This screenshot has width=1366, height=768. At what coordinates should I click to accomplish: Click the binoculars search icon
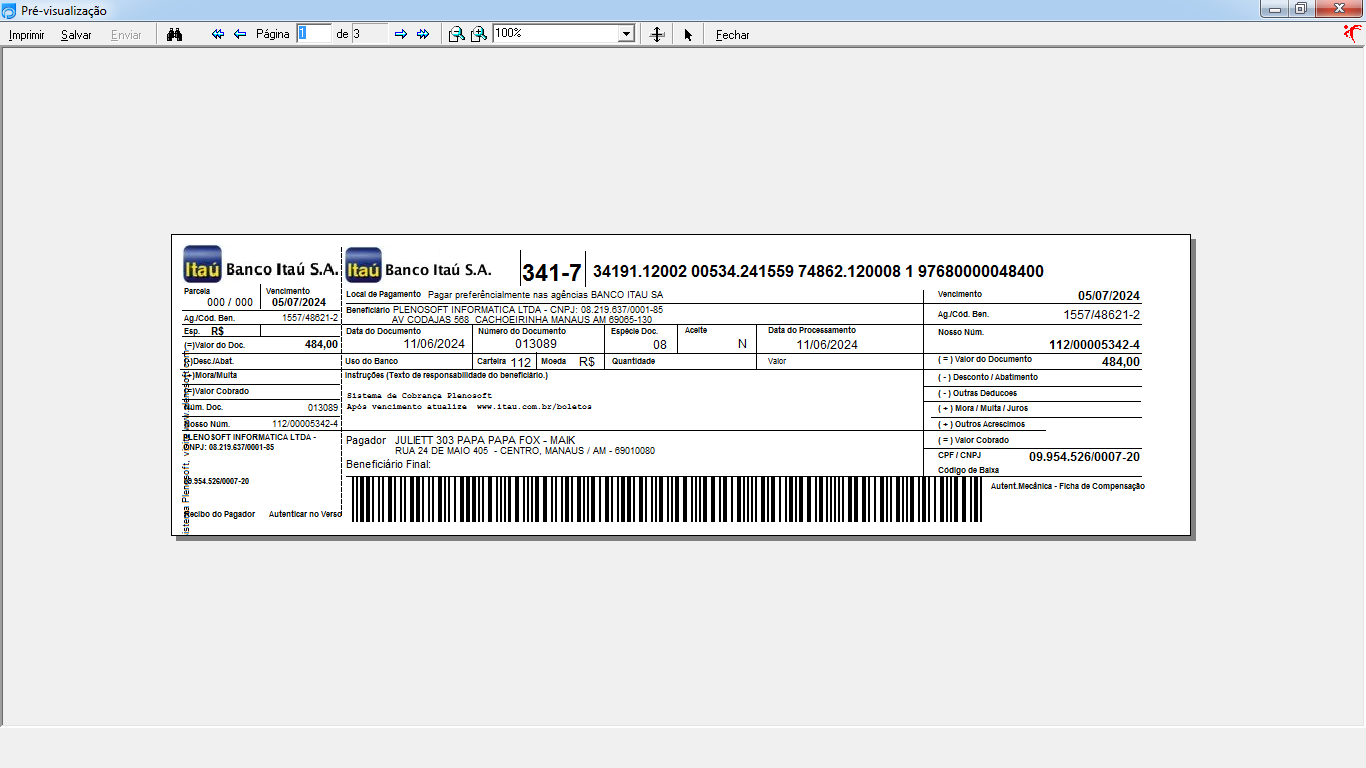pos(174,34)
